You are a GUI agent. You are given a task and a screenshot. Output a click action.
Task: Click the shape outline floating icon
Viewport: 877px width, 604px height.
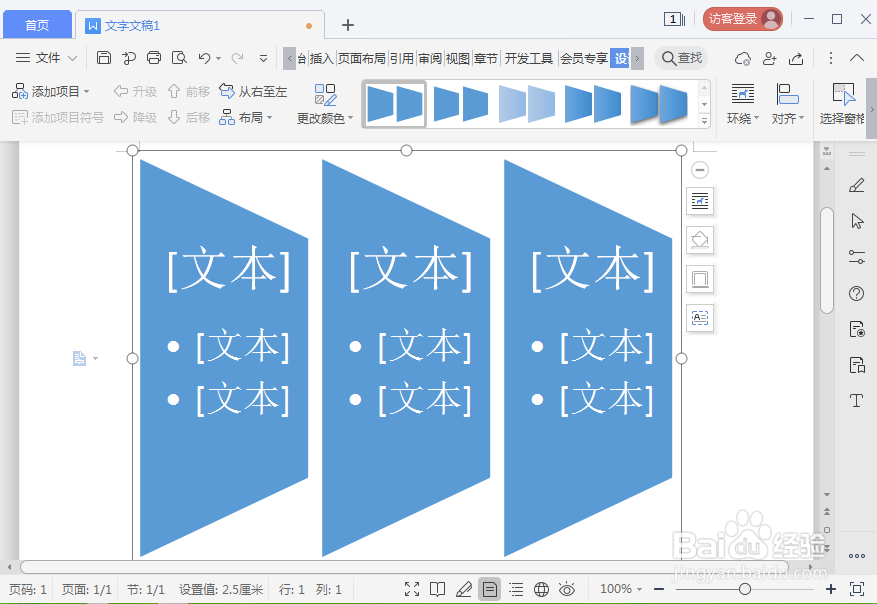point(700,279)
